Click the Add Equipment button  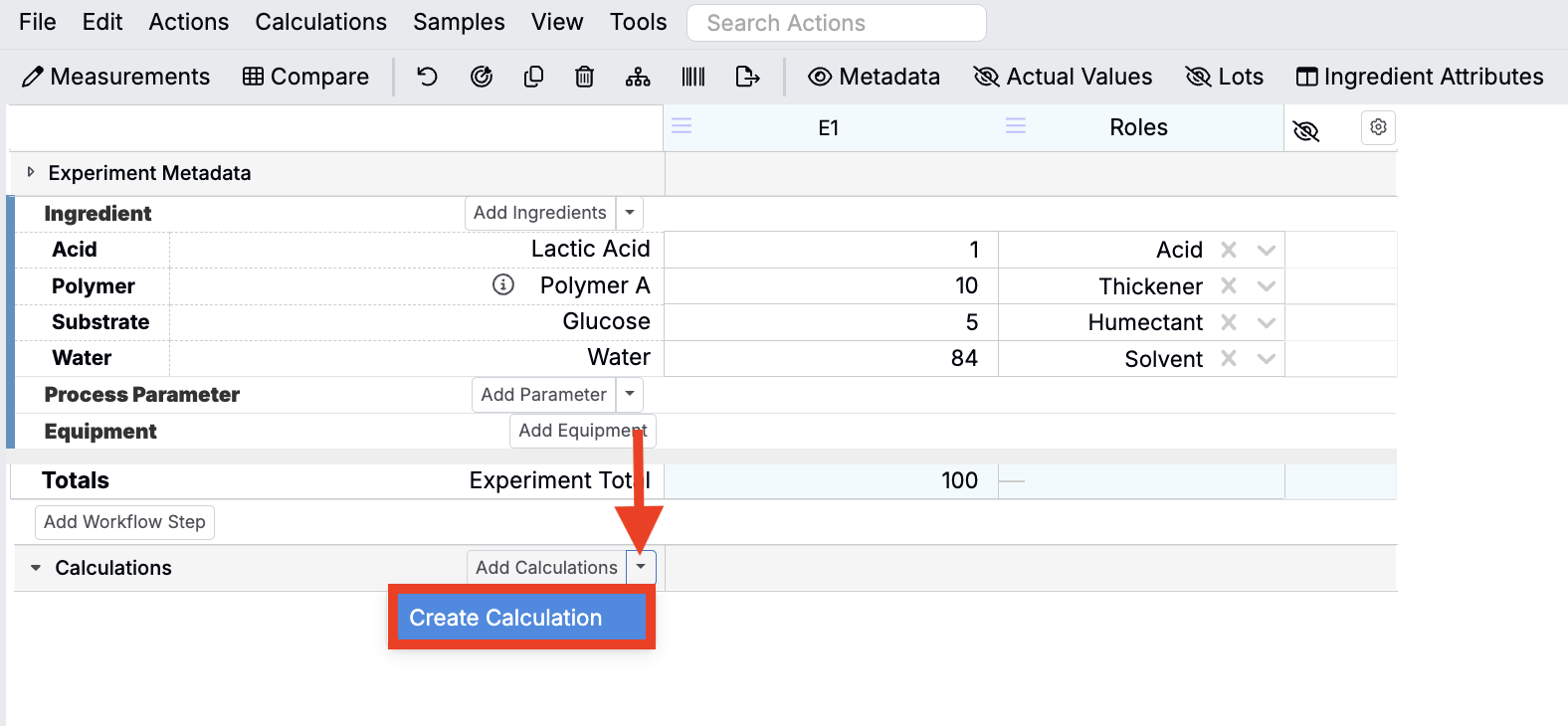pyautogui.click(x=583, y=431)
